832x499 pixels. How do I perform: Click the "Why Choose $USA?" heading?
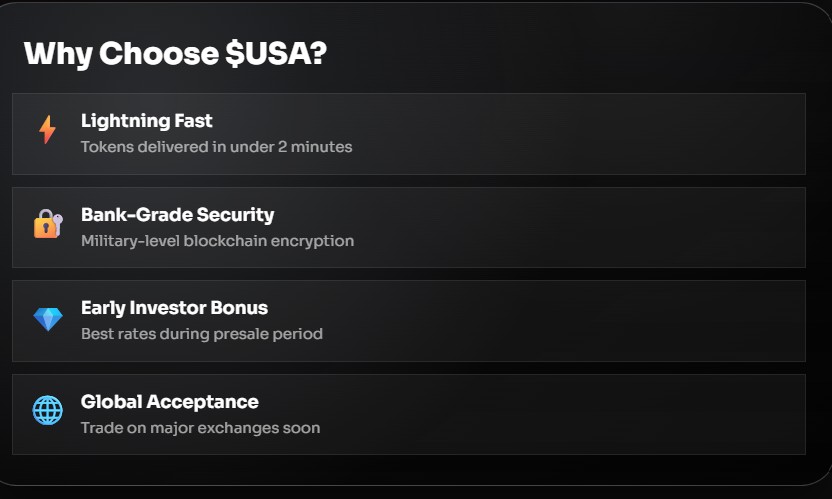pos(175,53)
